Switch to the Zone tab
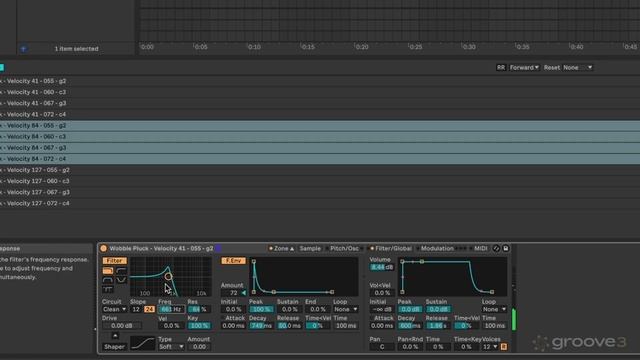Image resolution: width=640 pixels, height=360 pixels. (x=281, y=248)
